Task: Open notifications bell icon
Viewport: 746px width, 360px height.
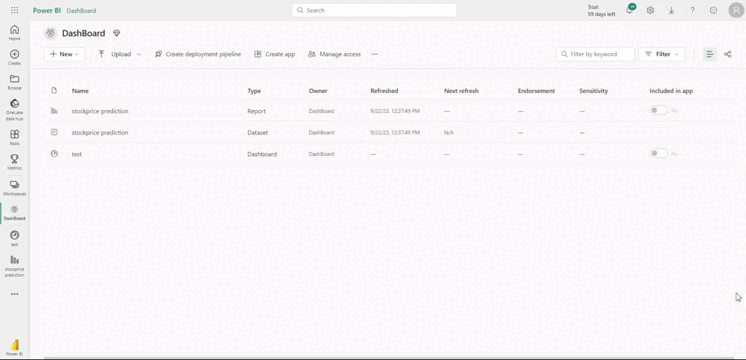Action: click(x=629, y=10)
